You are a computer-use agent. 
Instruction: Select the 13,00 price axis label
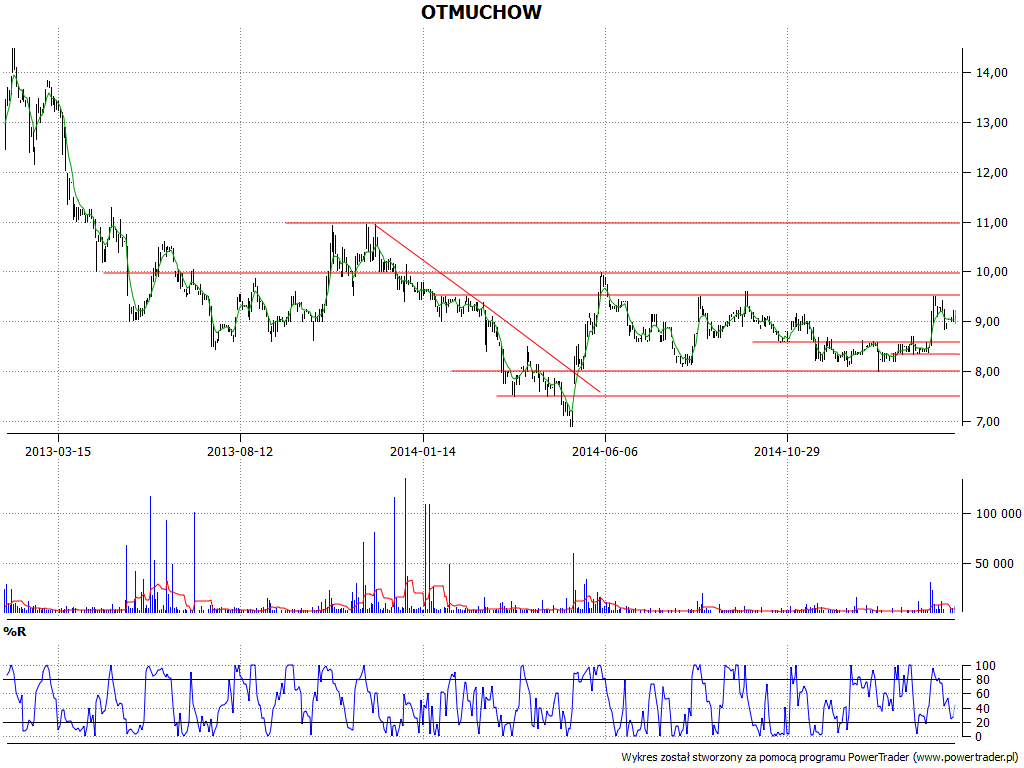[991, 123]
